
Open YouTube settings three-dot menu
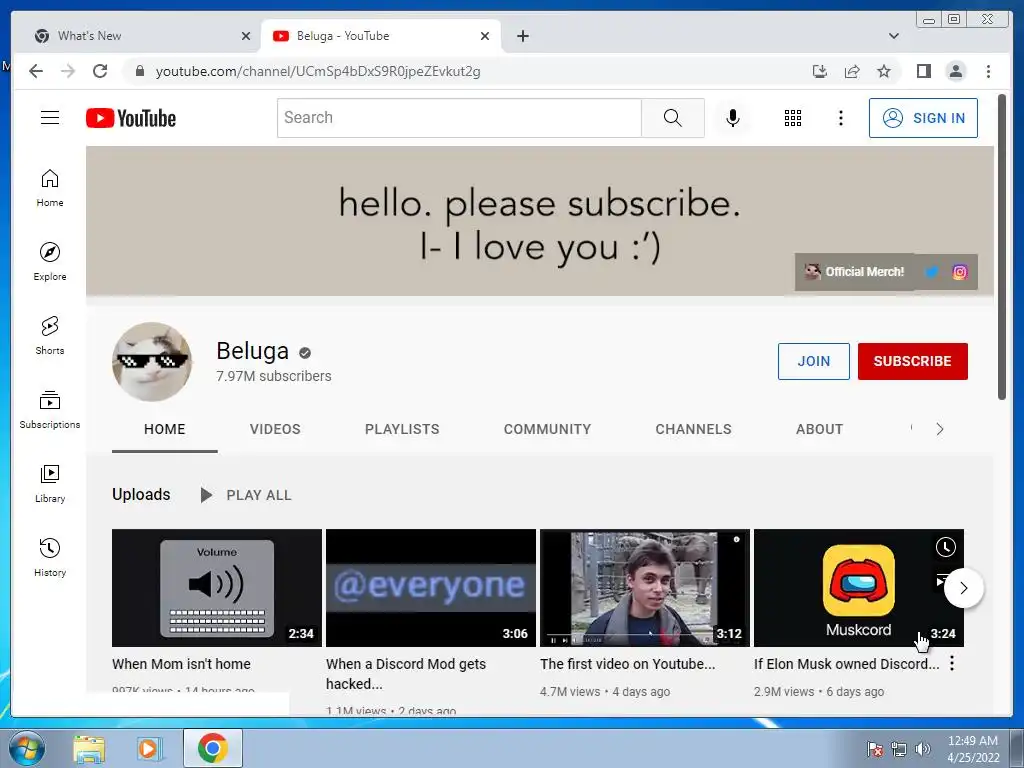point(840,118)
